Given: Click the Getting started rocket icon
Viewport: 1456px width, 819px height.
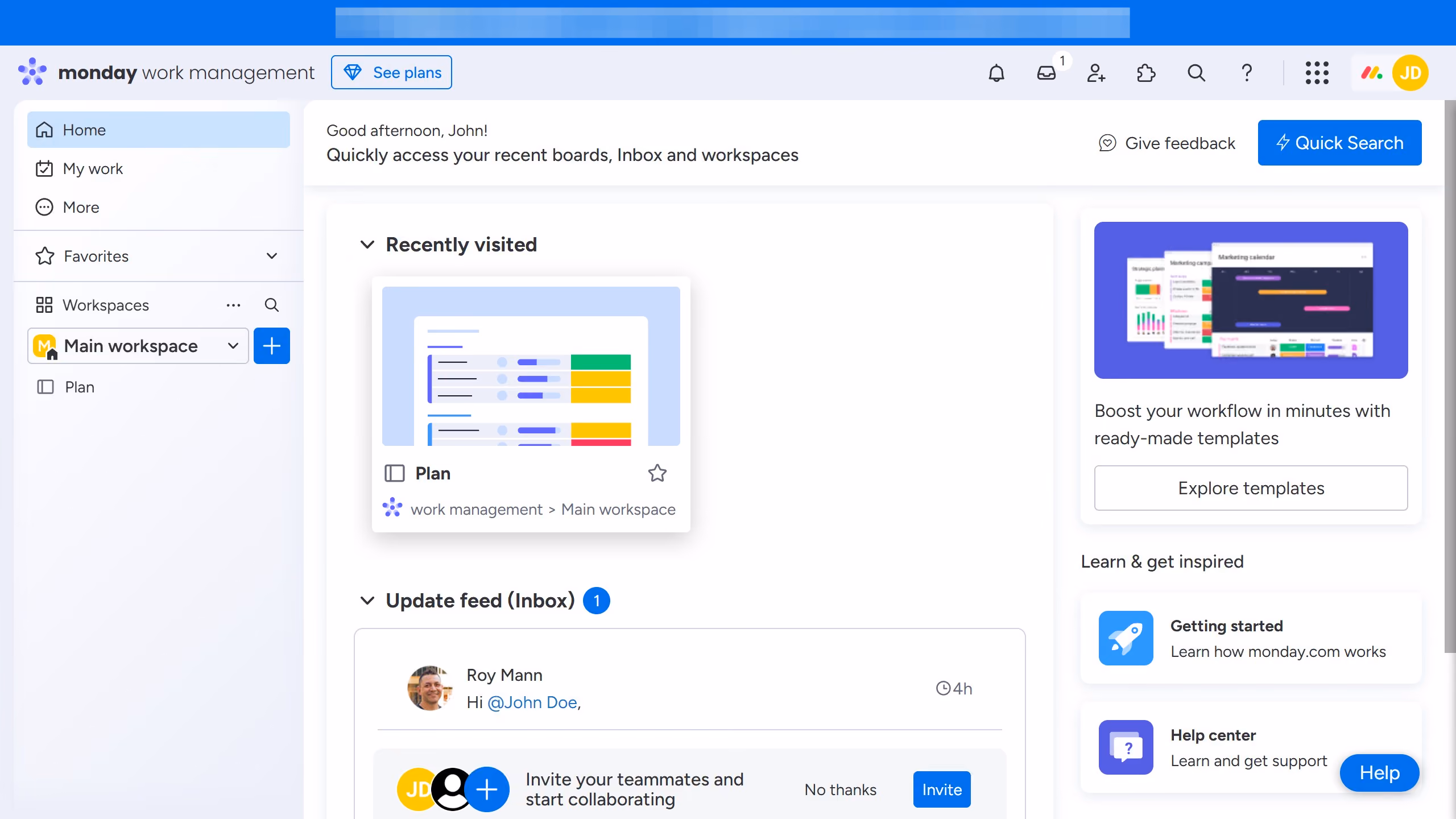Looking at the screenshot, I should pyautogui.click(x=1126, y=638).
